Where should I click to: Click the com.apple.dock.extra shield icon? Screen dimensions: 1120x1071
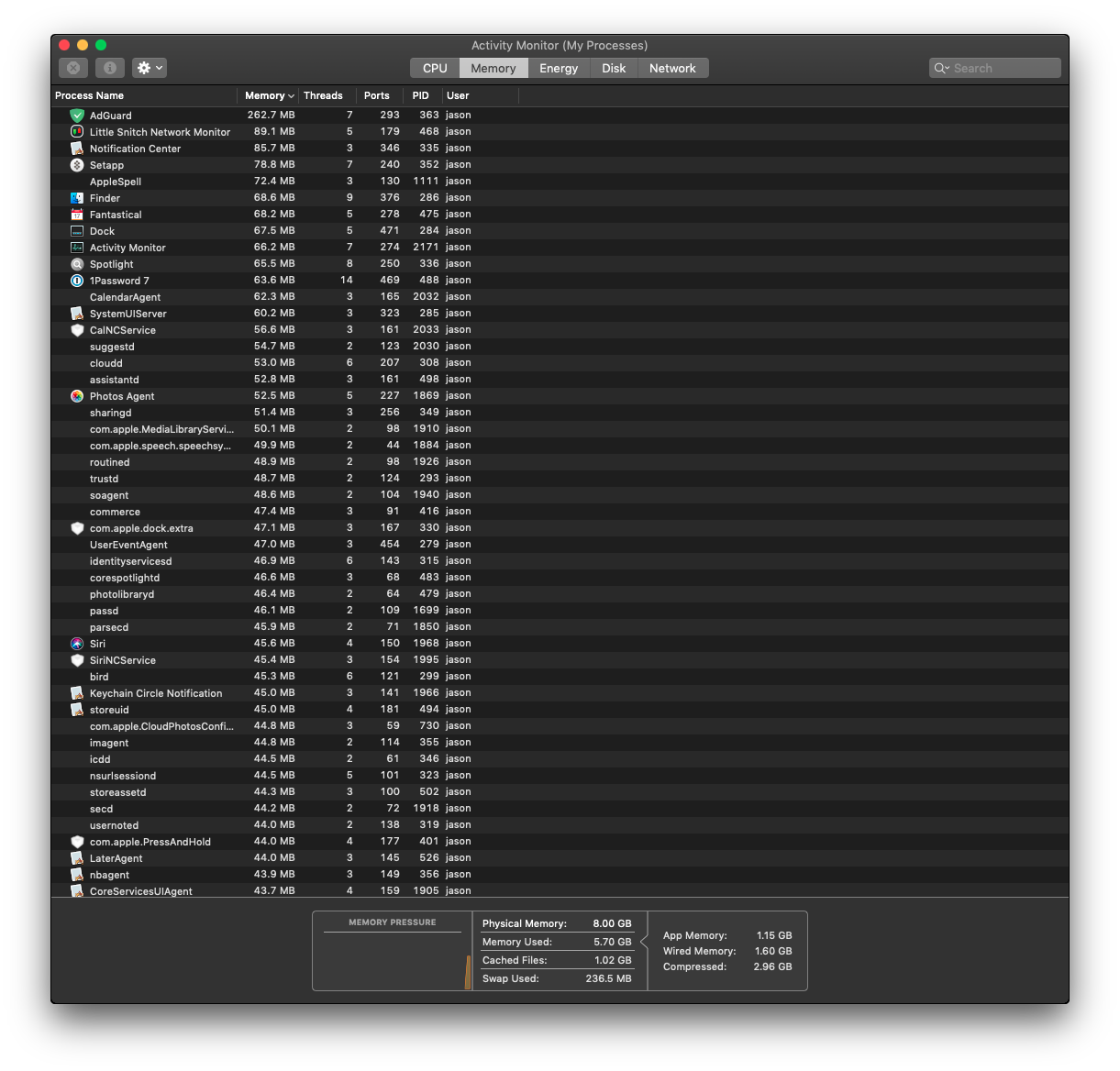[77, 528]
